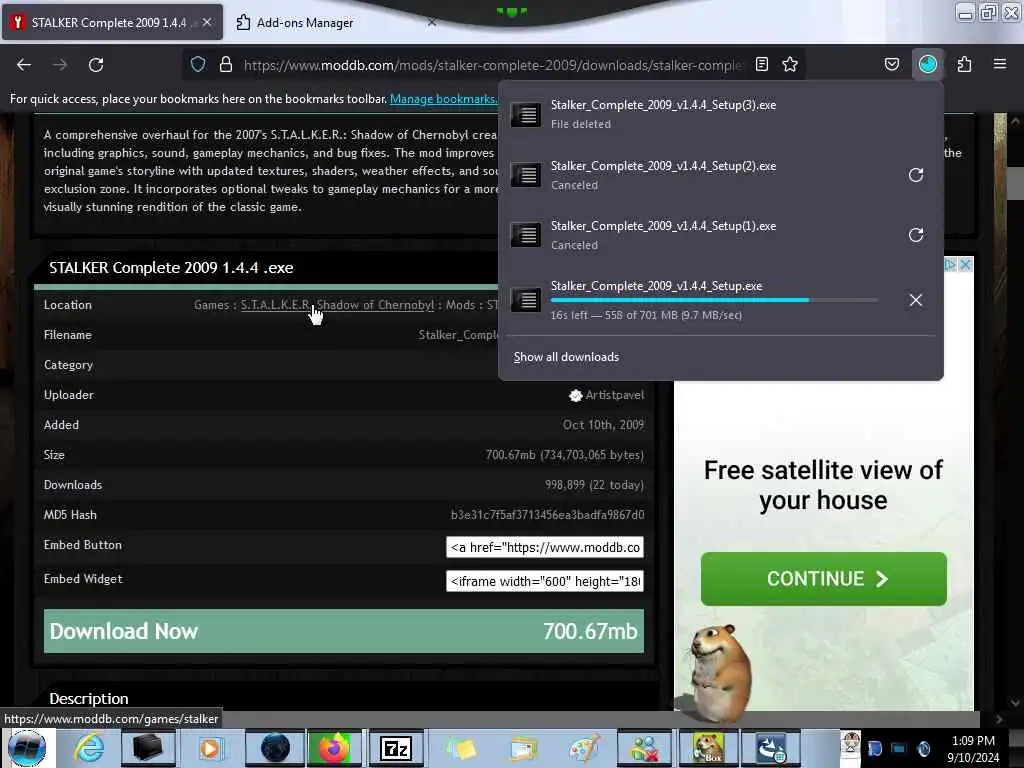Open 7-Zip from the taskbar
Viewport: 1024px width, 768px height.
click(x=396, y=748)
